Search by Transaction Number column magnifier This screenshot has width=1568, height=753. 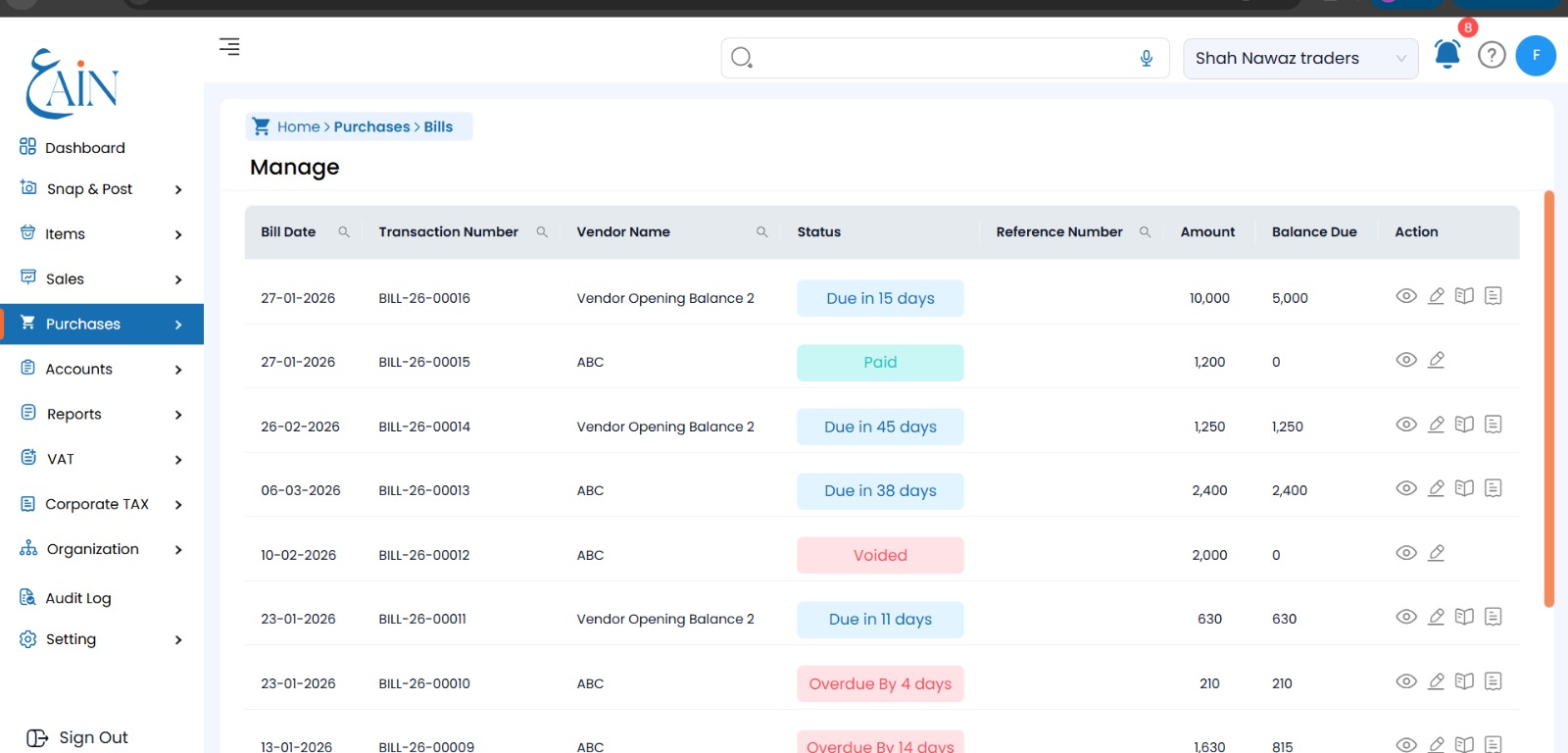(542, 232)
